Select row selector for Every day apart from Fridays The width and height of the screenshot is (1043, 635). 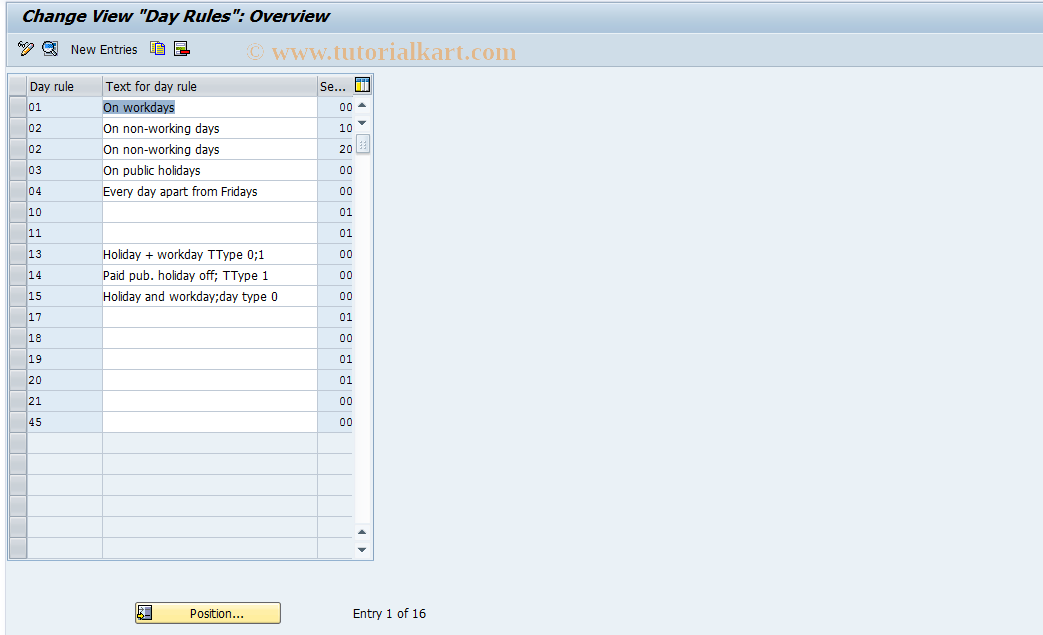[18, 191]
